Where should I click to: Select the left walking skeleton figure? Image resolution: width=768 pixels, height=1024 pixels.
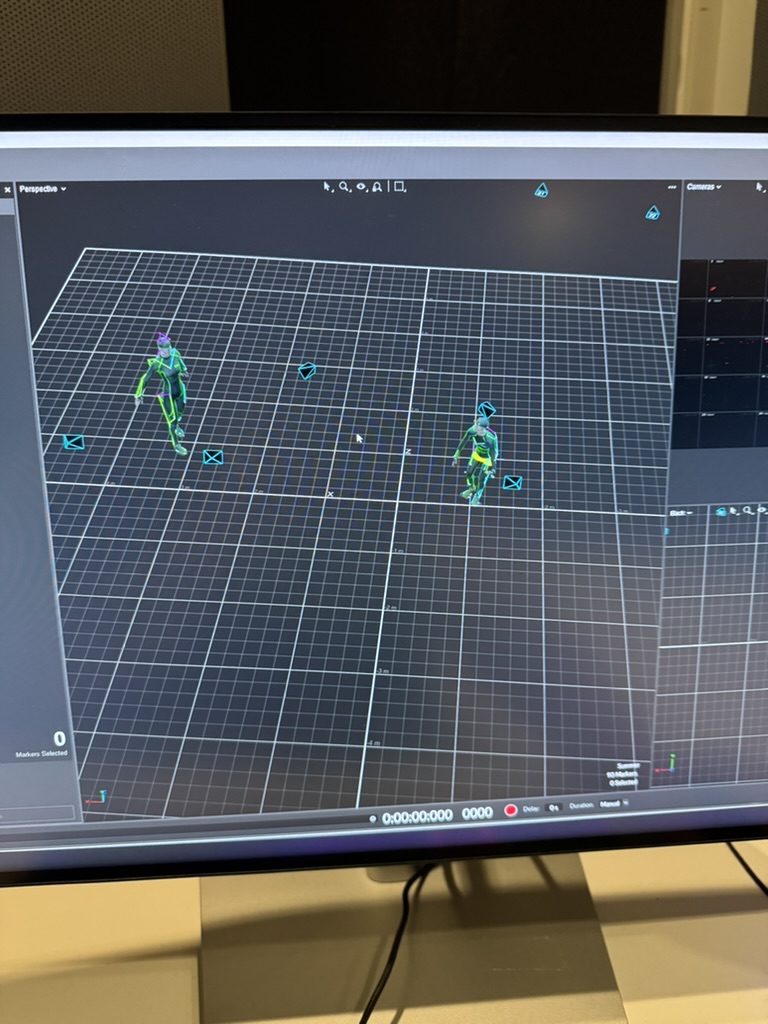166,392
